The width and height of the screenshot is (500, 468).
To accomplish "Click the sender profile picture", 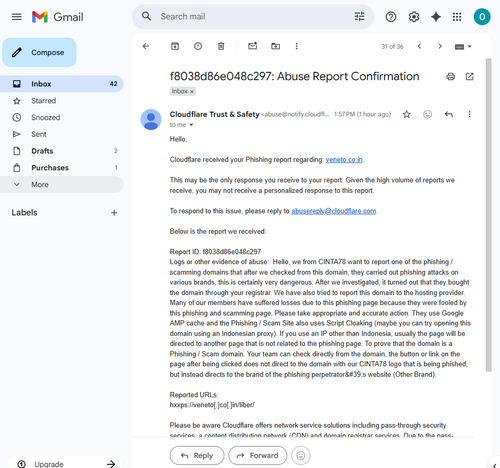I will [x=151, y=119].
